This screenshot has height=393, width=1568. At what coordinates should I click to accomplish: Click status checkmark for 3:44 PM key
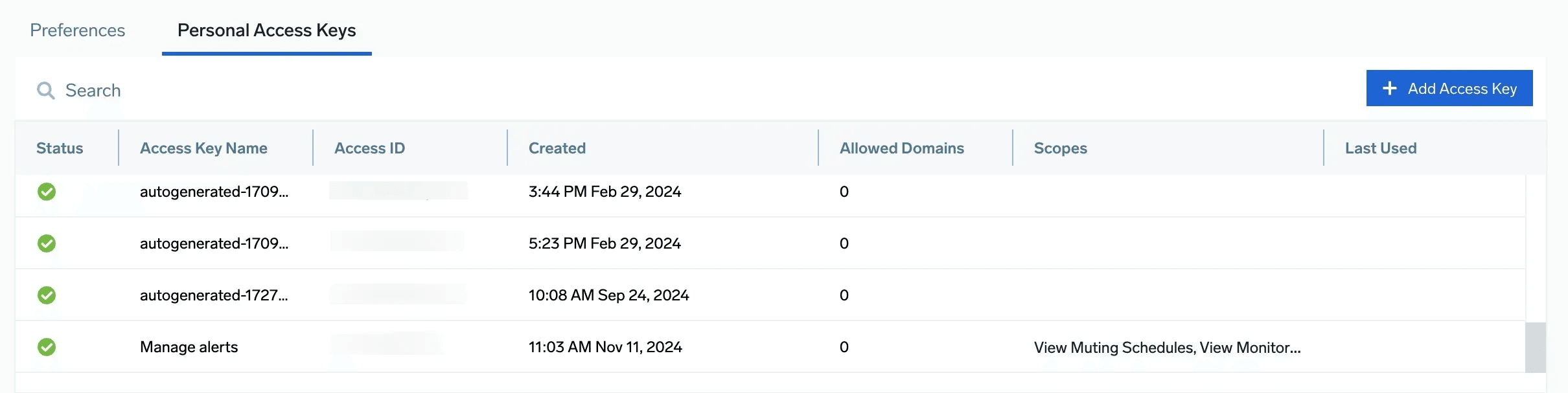coord(47,192)
